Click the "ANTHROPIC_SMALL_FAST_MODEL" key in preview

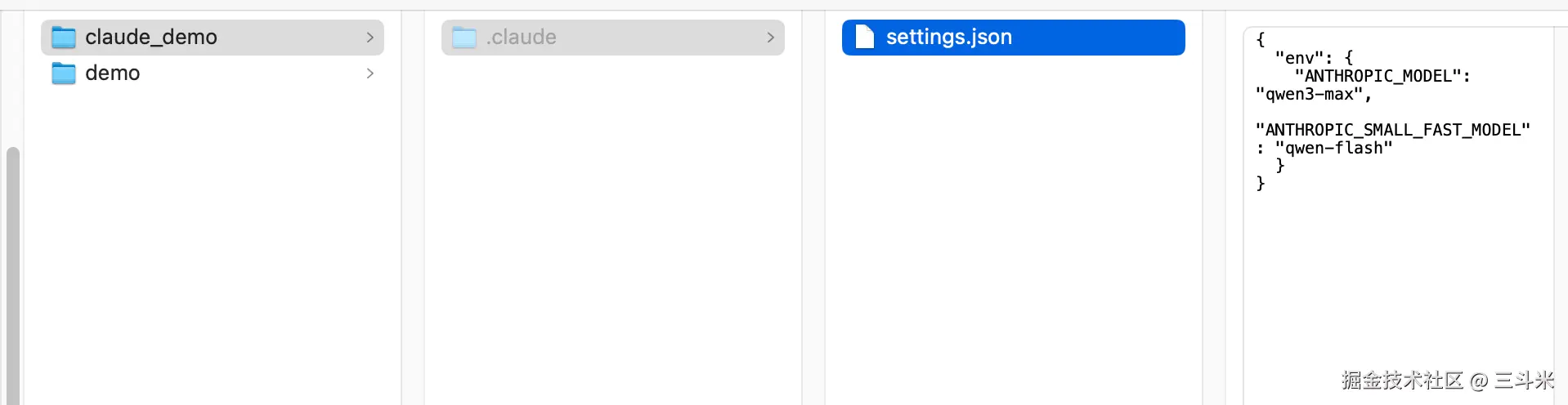1393,130
